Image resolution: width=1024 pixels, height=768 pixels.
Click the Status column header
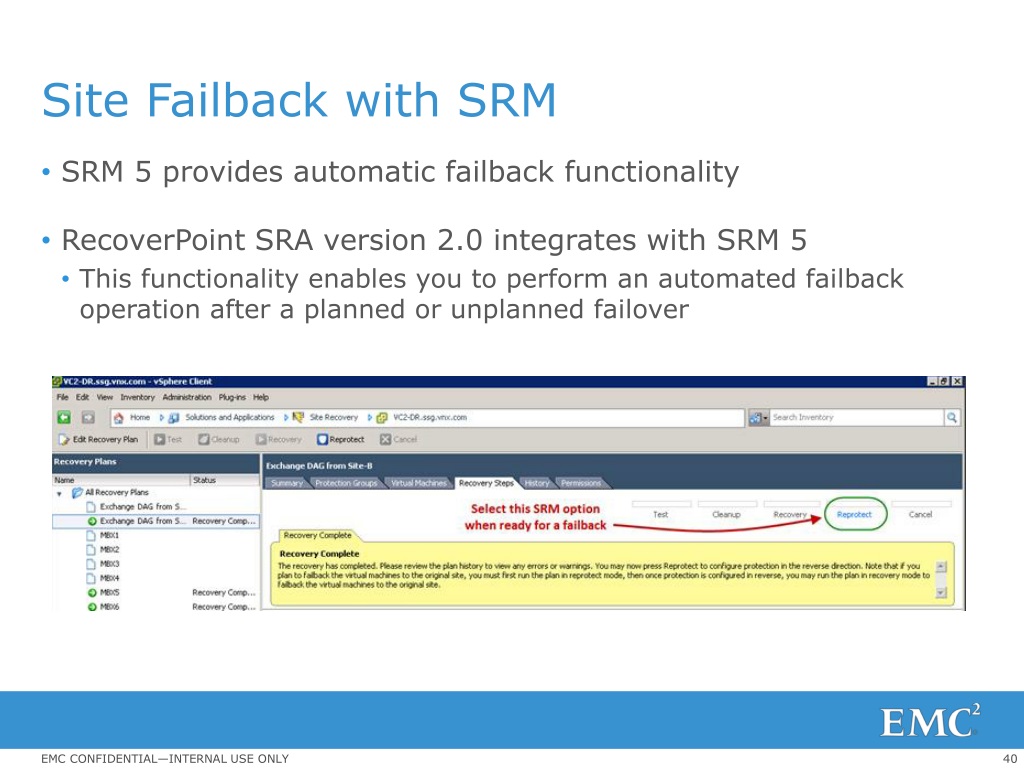[225, 481]
